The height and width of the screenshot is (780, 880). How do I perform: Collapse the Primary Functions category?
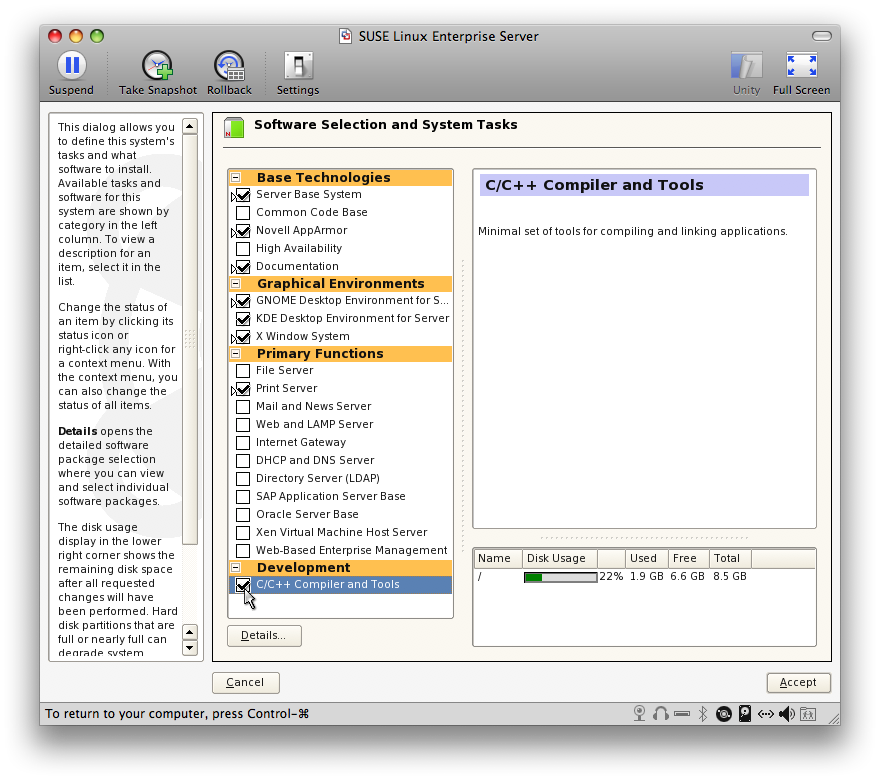[x=236, y=354]
